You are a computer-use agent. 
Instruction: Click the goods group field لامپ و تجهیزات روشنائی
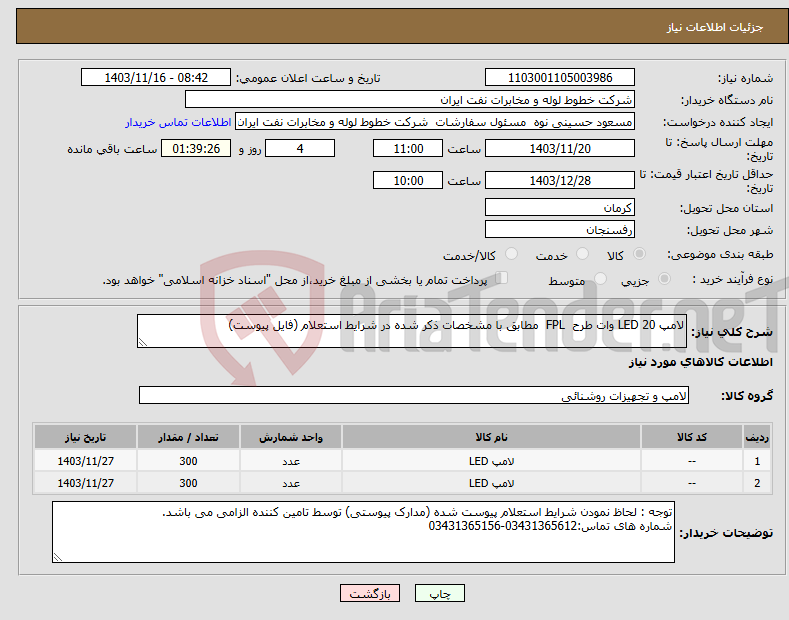[414, 396]
